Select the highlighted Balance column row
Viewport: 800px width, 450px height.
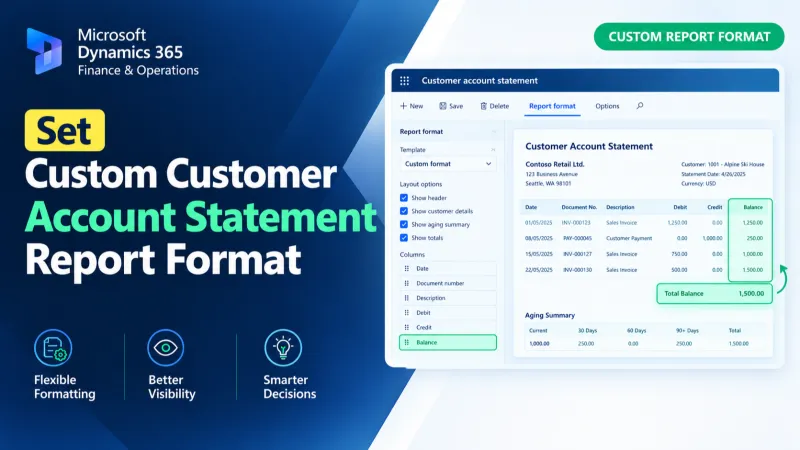(x=447, y=342)
